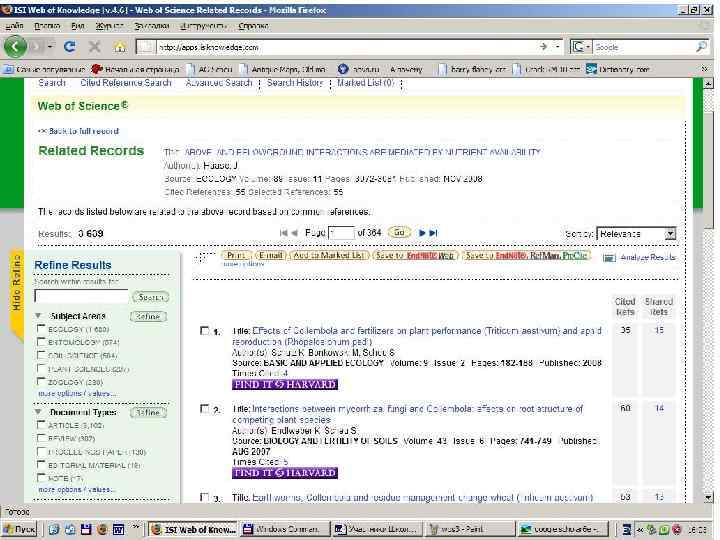Screen dimensions: 720x540
Task: Check the PLANT SCIENCES subject area checkbox
Action: 41,368
